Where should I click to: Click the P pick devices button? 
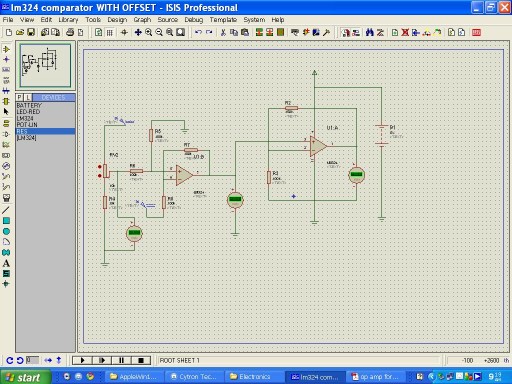coord(19,97)
